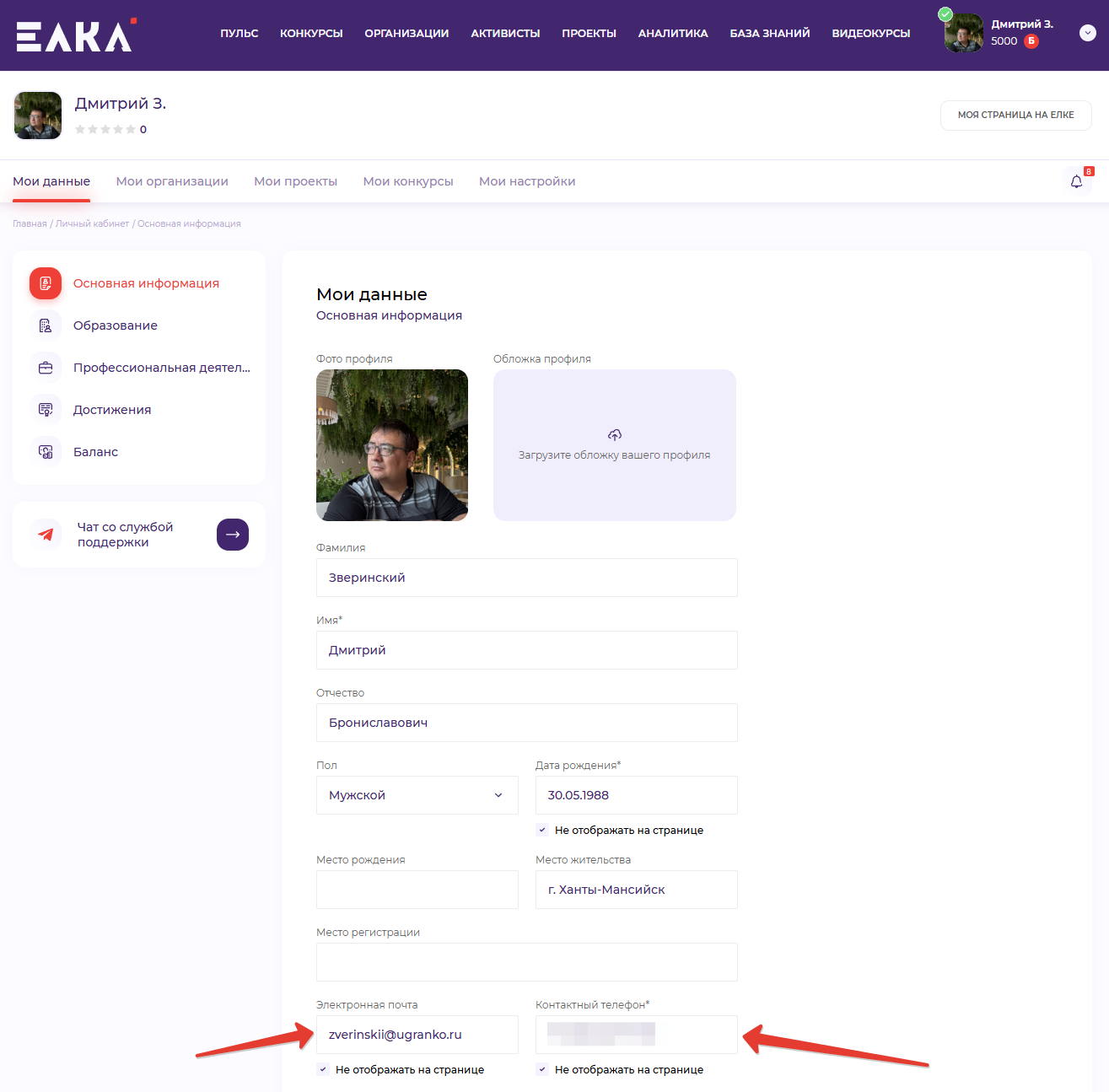
Task: Select the Профессиональная деятельность briefcase icon
Action: coord(46,368)
